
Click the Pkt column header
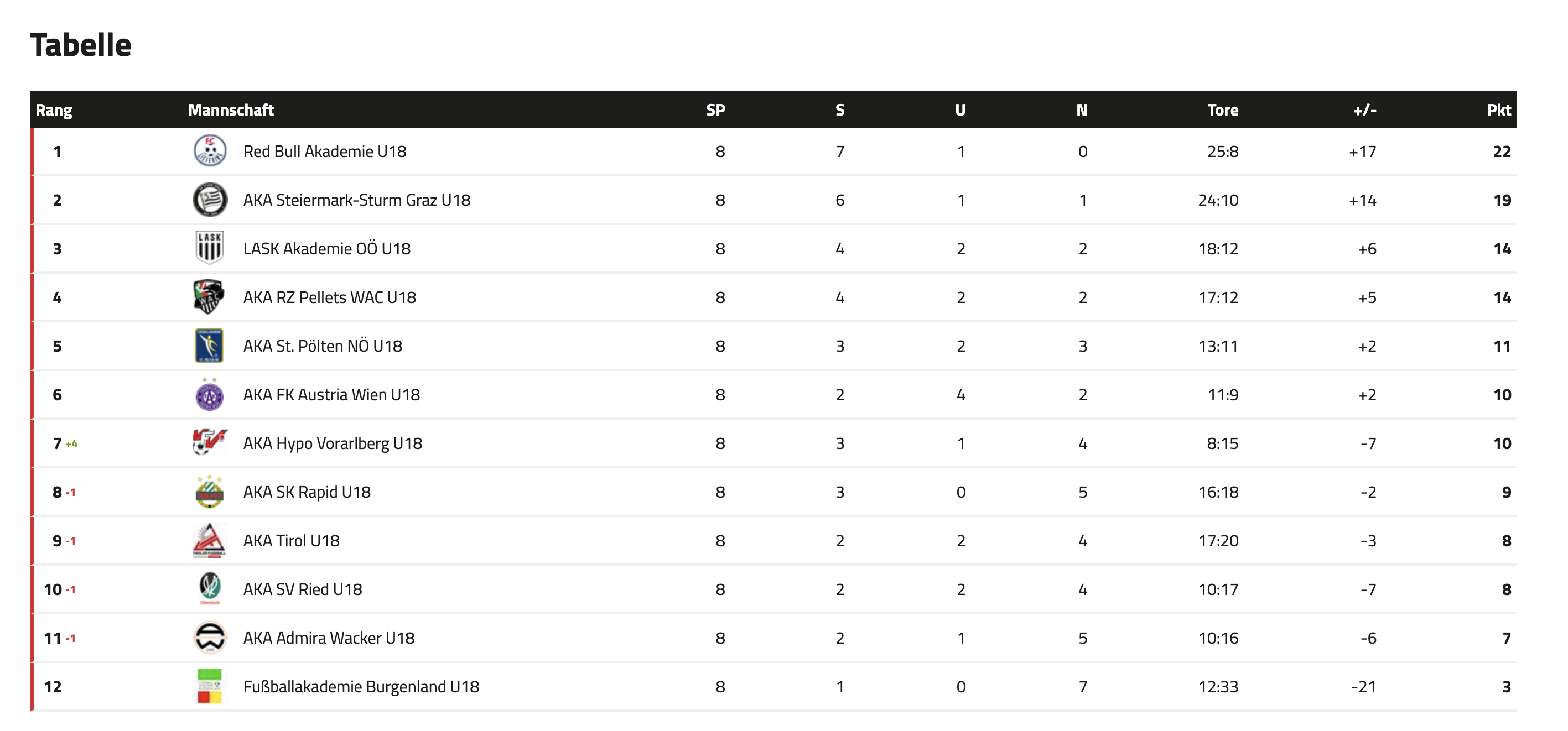click(x=1498, y=110)
